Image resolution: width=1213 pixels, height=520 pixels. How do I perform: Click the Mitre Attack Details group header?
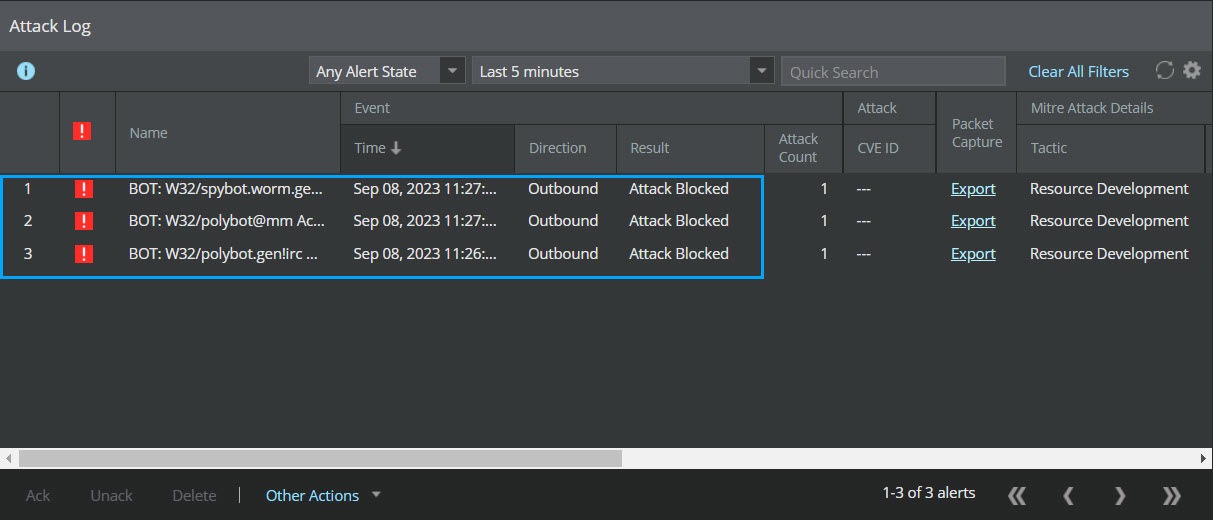pyautogui.click(x=1091, y=108)
